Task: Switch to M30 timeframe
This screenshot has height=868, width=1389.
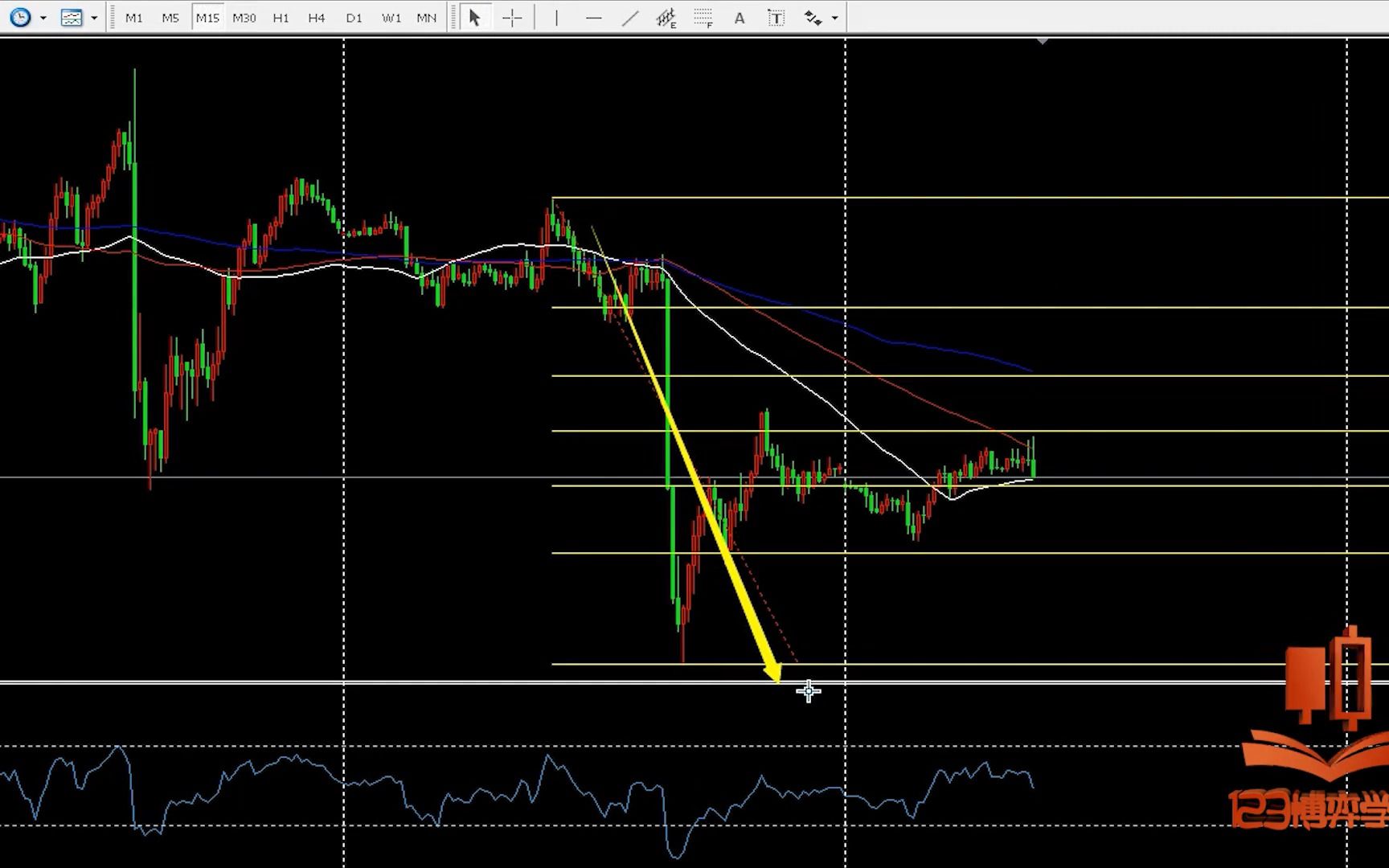Action: tap(244, 18)
